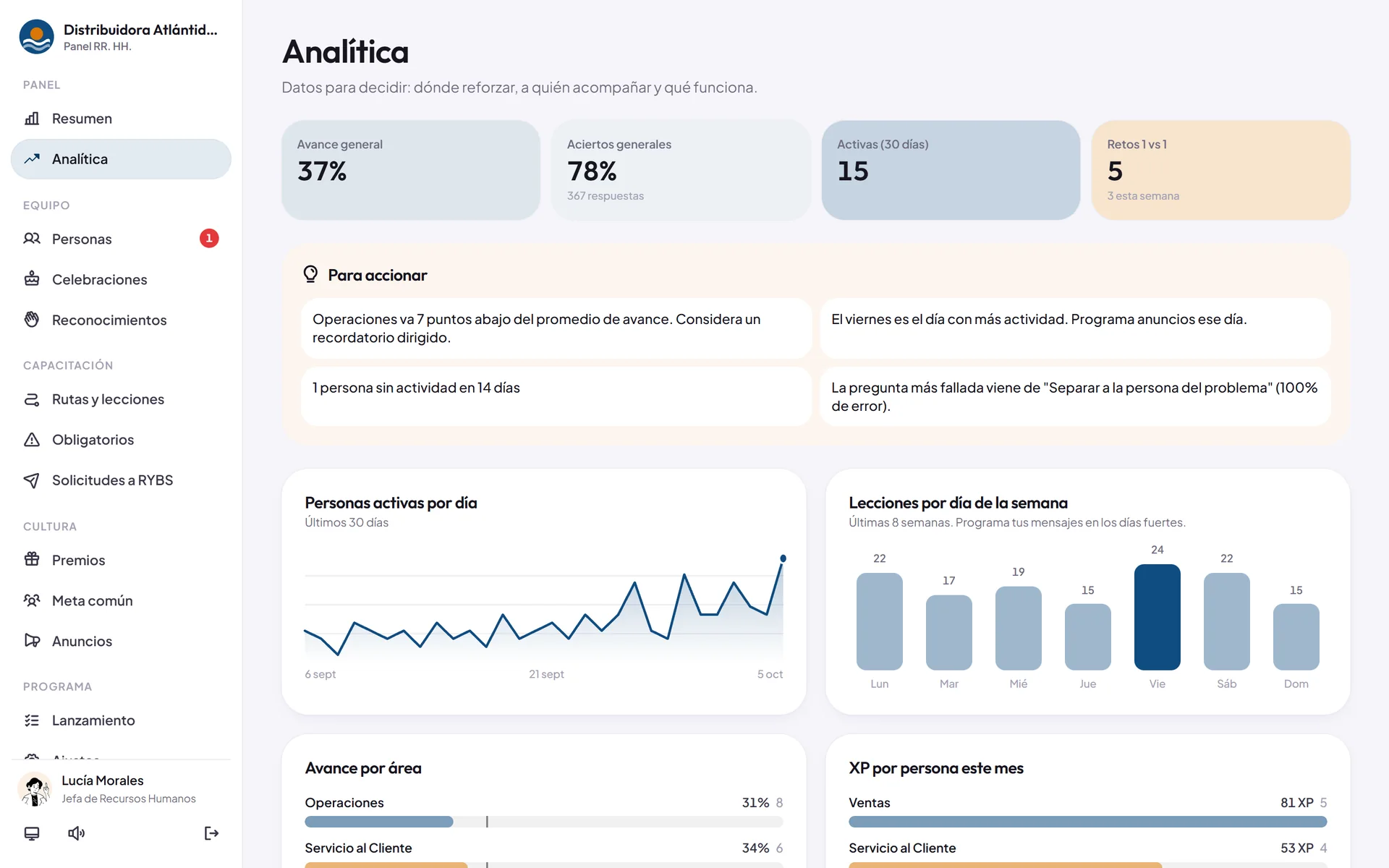This screenshot has width=1389, height=868.
Task: Click Meta común group icon
Action: pos(32,600)
